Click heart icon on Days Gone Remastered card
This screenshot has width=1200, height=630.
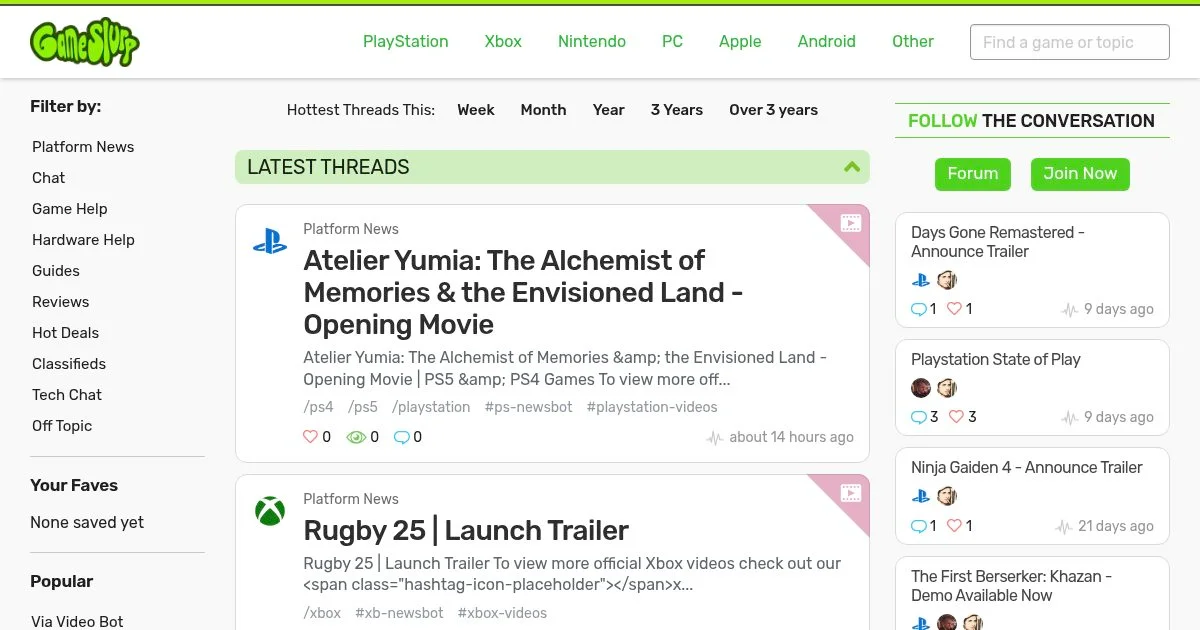(954, 309)
